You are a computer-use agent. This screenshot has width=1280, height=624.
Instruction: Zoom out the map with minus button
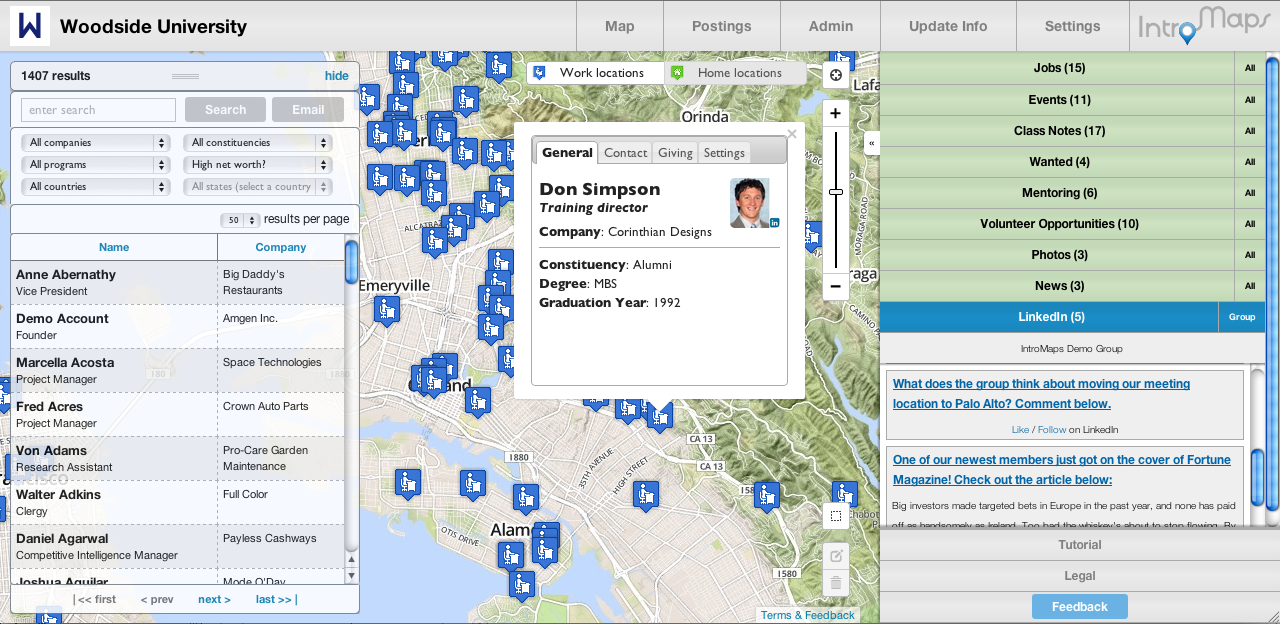836,287
